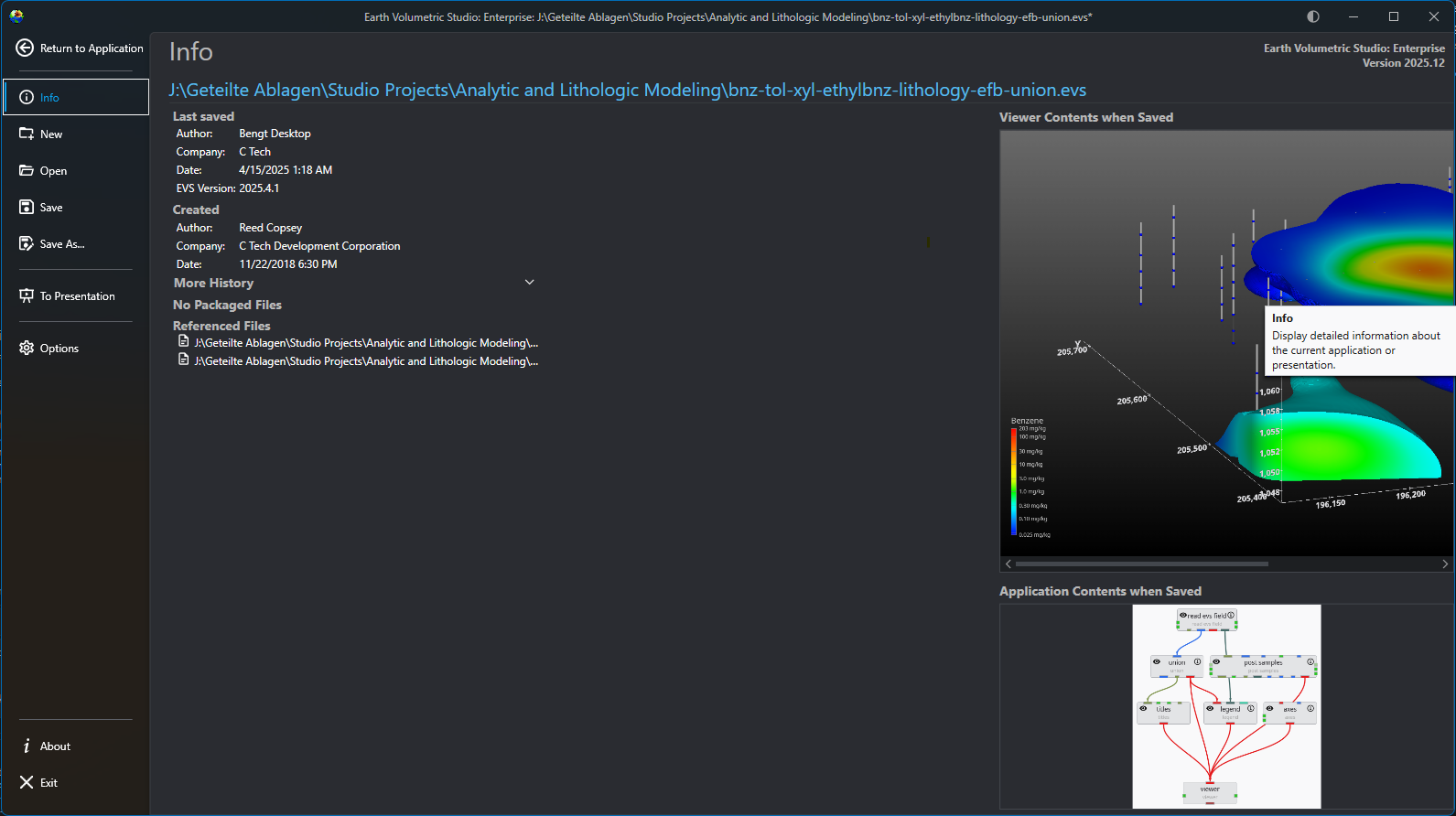Click Exit in the sidebar
Screen dimensions: 1456x816
tap(76, 782)
